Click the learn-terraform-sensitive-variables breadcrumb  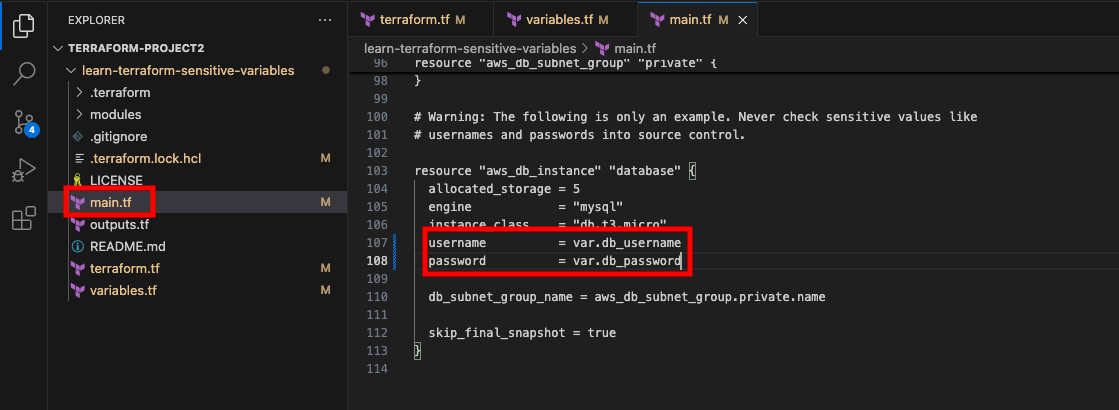(470, 49)
